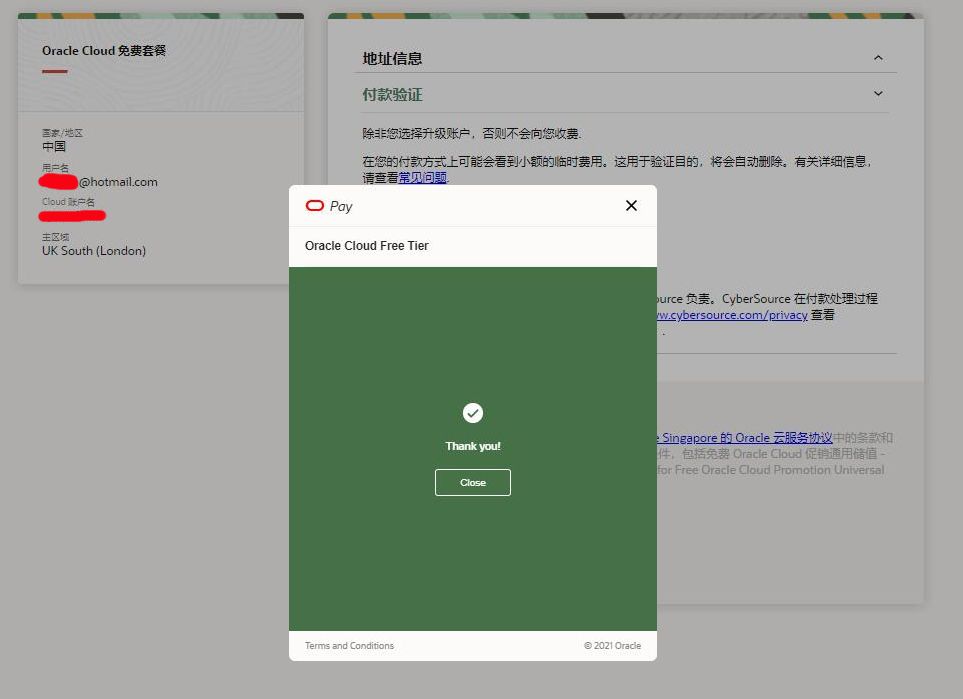The width and height of the screenshot is (963, 699).
Task: Expand the 付款验证 section chevron
Action: click(x=878, y=93)
